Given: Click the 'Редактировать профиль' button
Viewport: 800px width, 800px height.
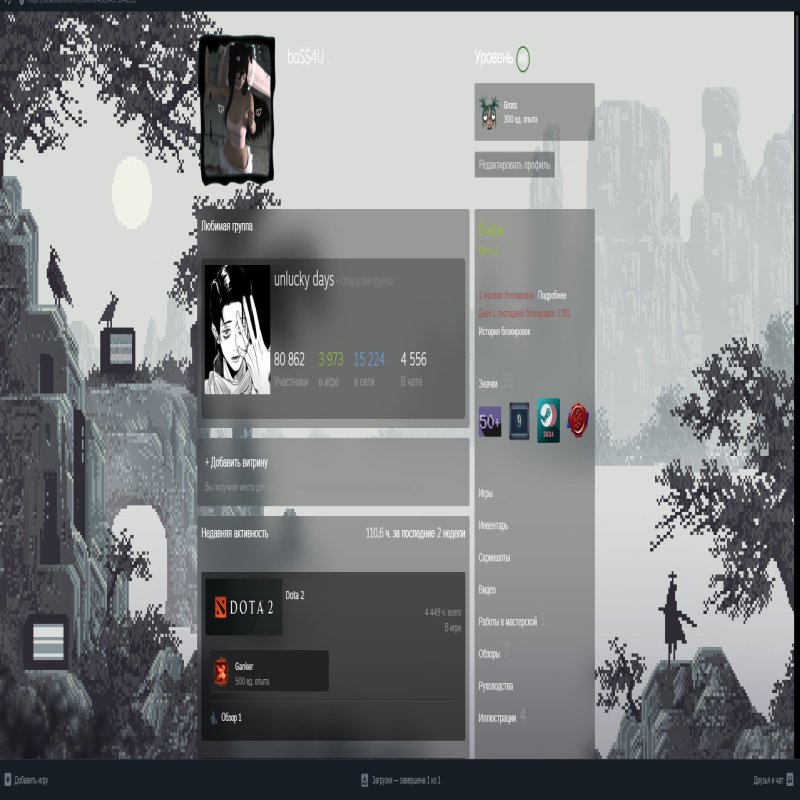Looking at the screenshot, I should pyautogui.click(x=514, y=165).
